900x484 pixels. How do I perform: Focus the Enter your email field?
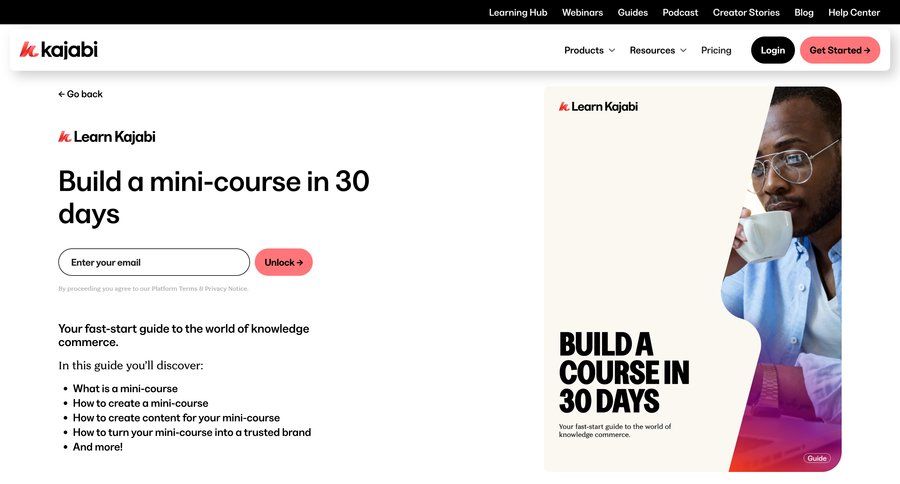(154, 262)
